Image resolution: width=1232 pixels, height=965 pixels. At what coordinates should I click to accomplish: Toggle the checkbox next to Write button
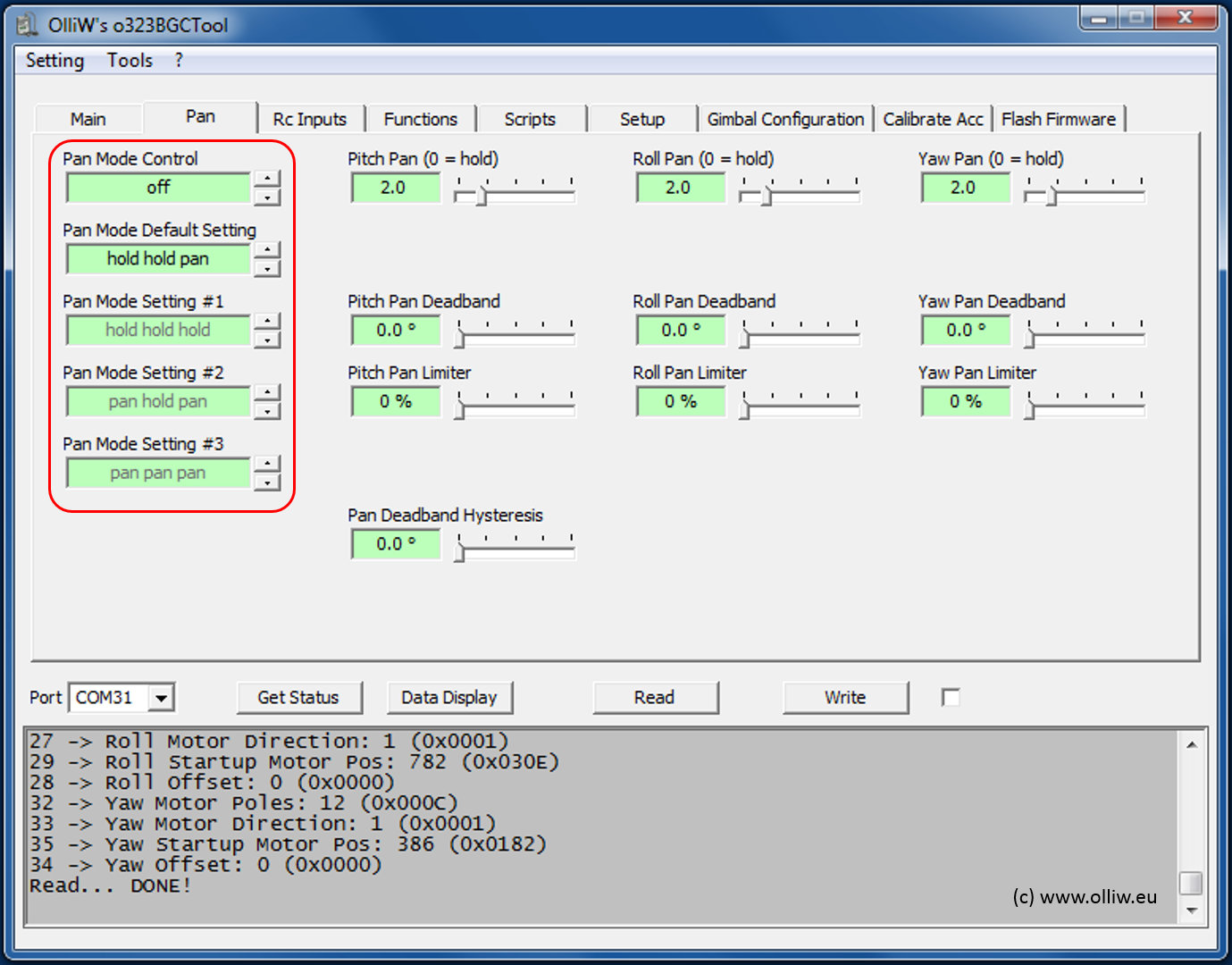coord(951,697)
